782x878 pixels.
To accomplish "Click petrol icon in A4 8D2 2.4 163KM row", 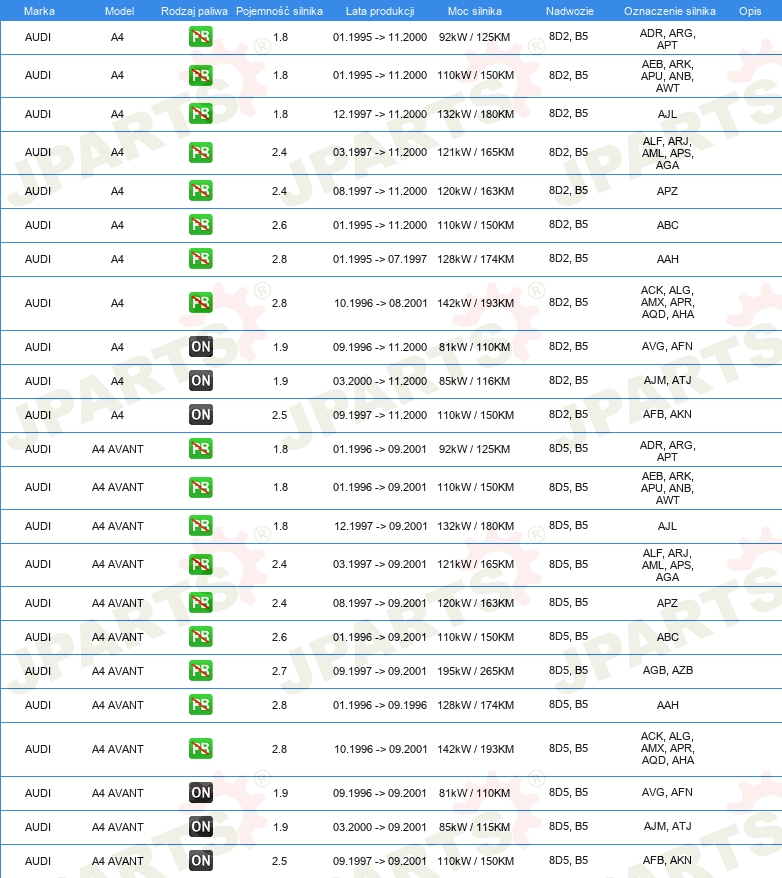I will [x=200, y=191].
